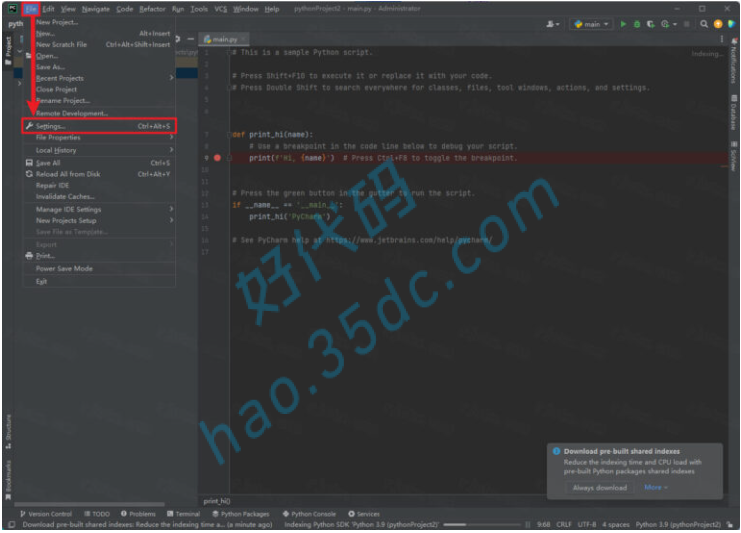Expand the Local History submenu
Image resolution: width=741 pixels, height=533 pixels.
(99, 150)
